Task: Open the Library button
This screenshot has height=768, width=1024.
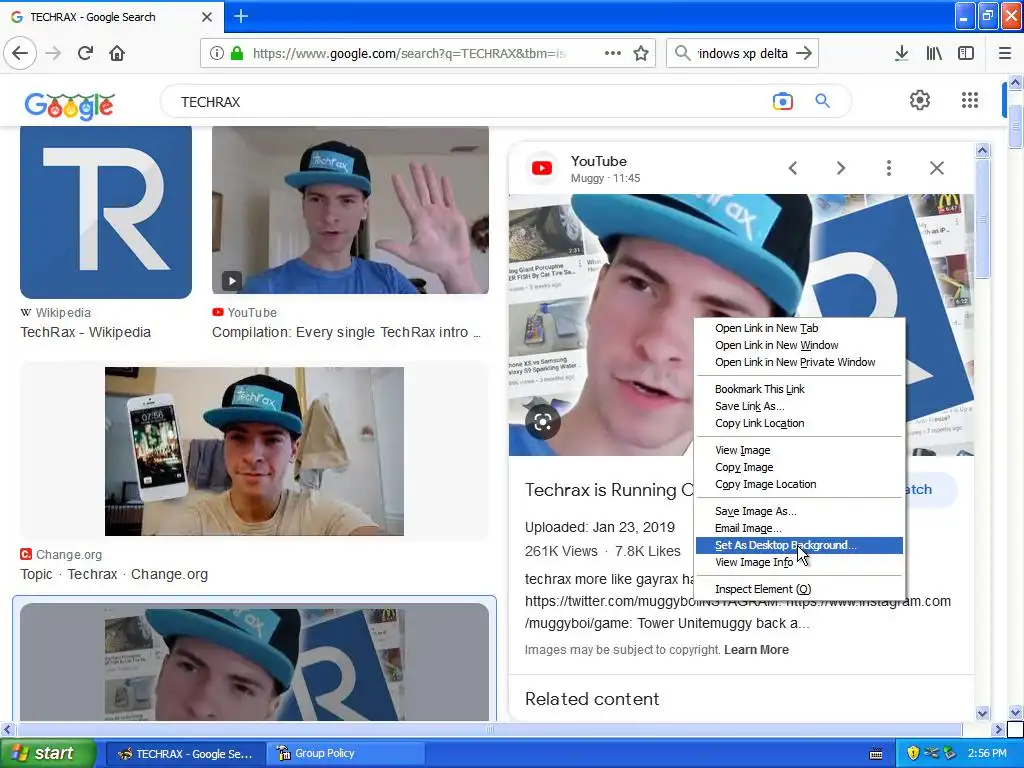Action: [x=934, y=53]
